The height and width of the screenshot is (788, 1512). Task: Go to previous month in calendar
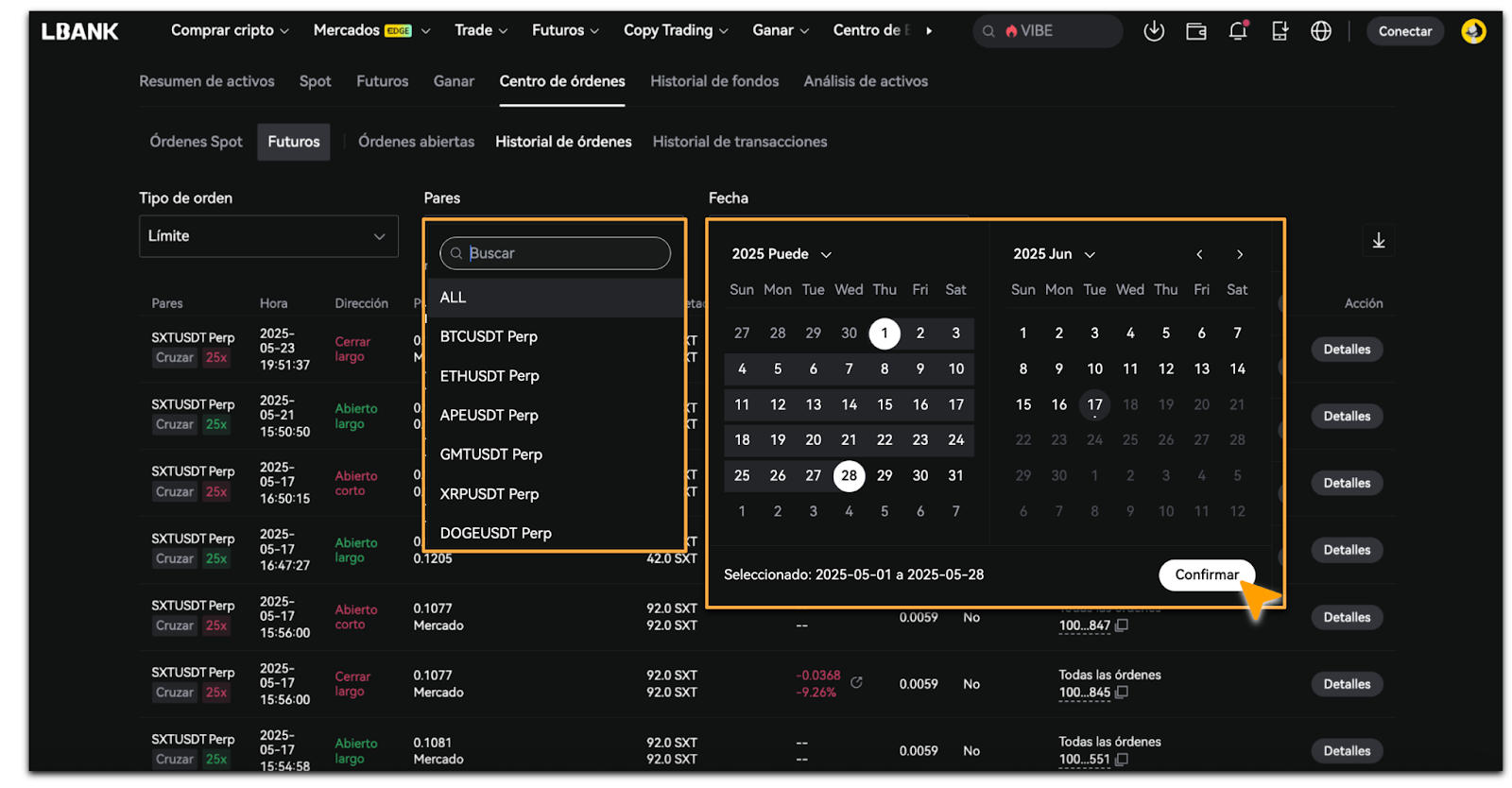tap(1199, 255)
